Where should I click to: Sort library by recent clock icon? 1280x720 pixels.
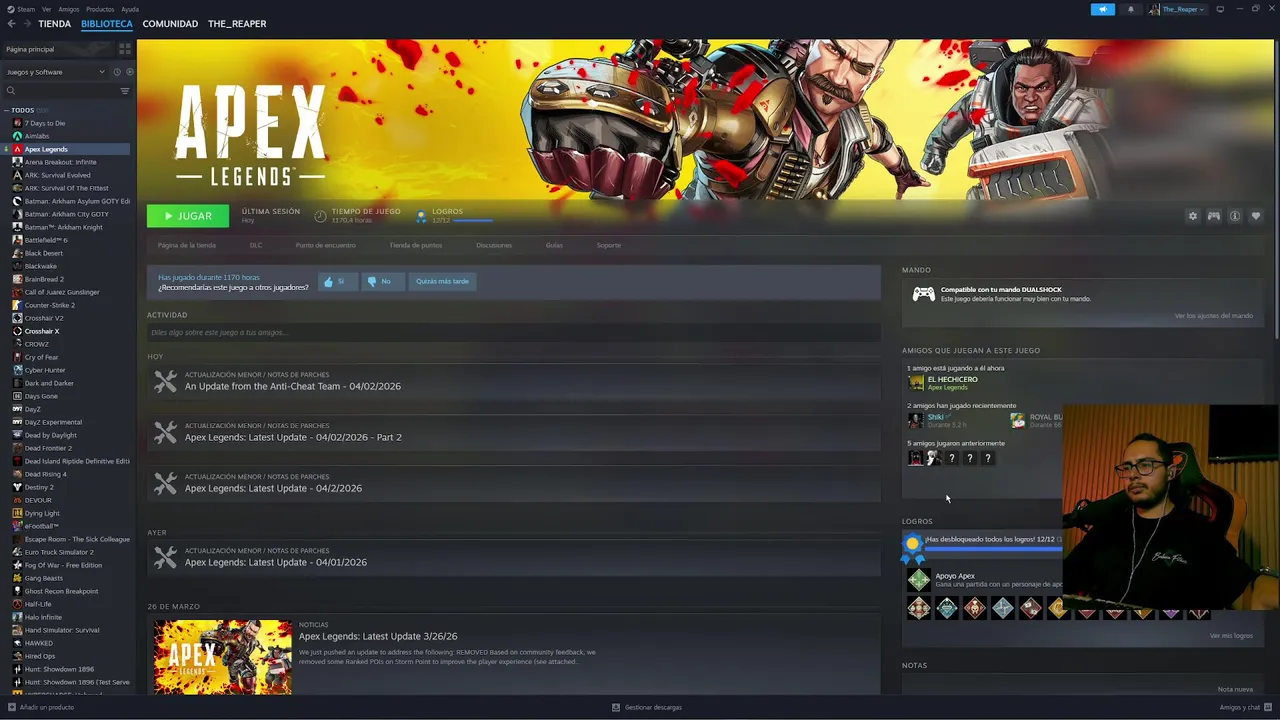(117, 72)
